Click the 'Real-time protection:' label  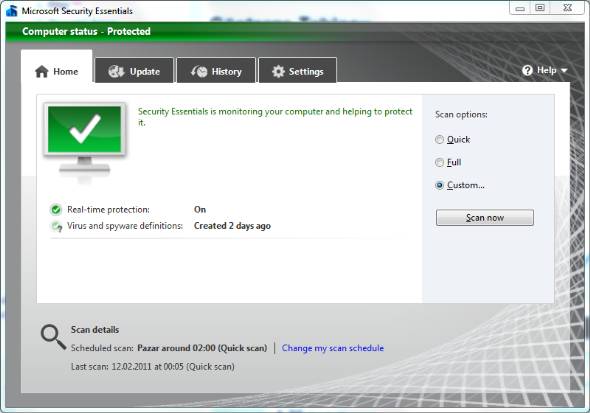point(108,210)
